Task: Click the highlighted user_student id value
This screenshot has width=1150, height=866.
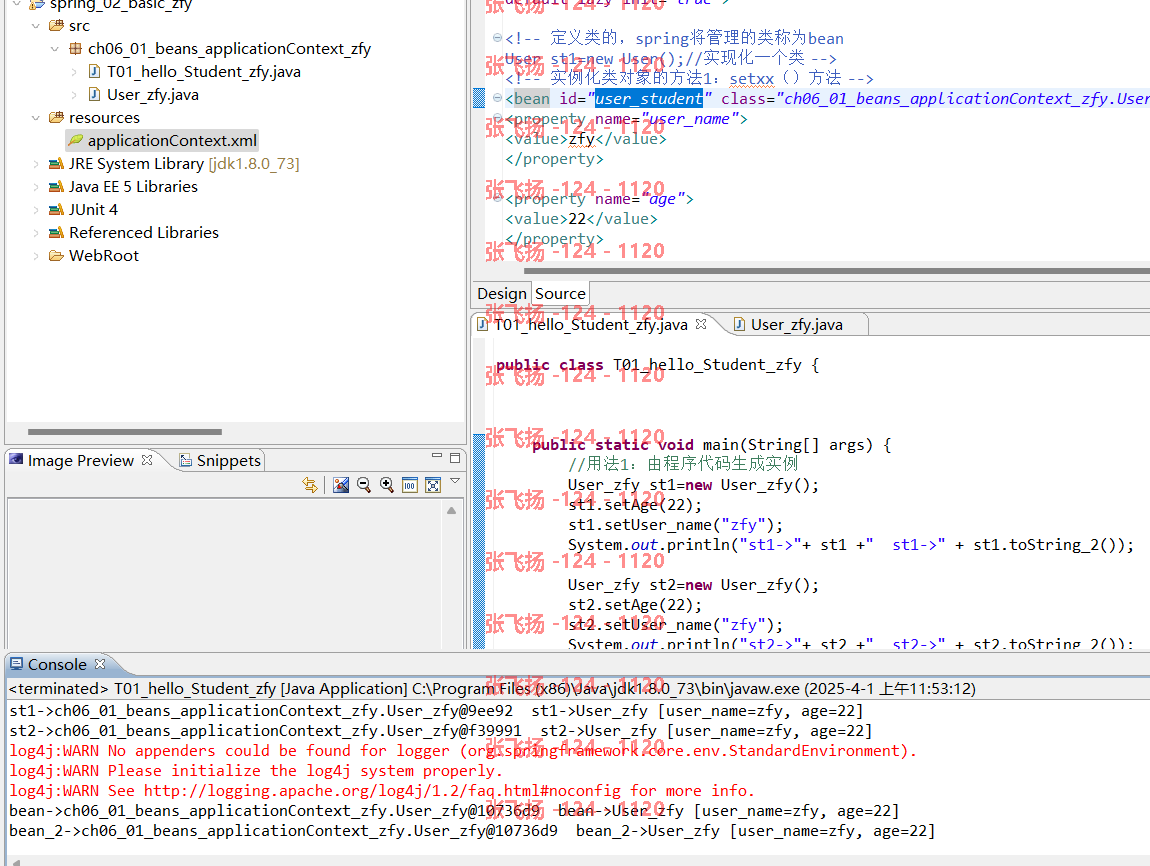Action: (x=648, y=98)
